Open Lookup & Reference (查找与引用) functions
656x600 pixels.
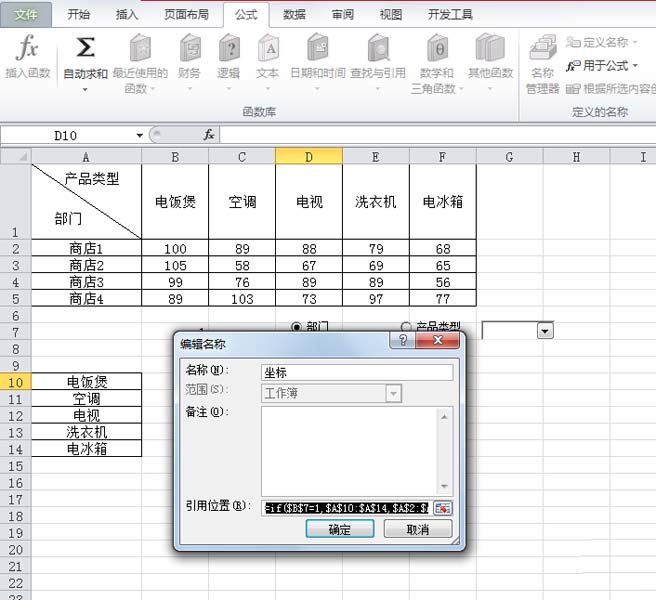click(378, 63)
